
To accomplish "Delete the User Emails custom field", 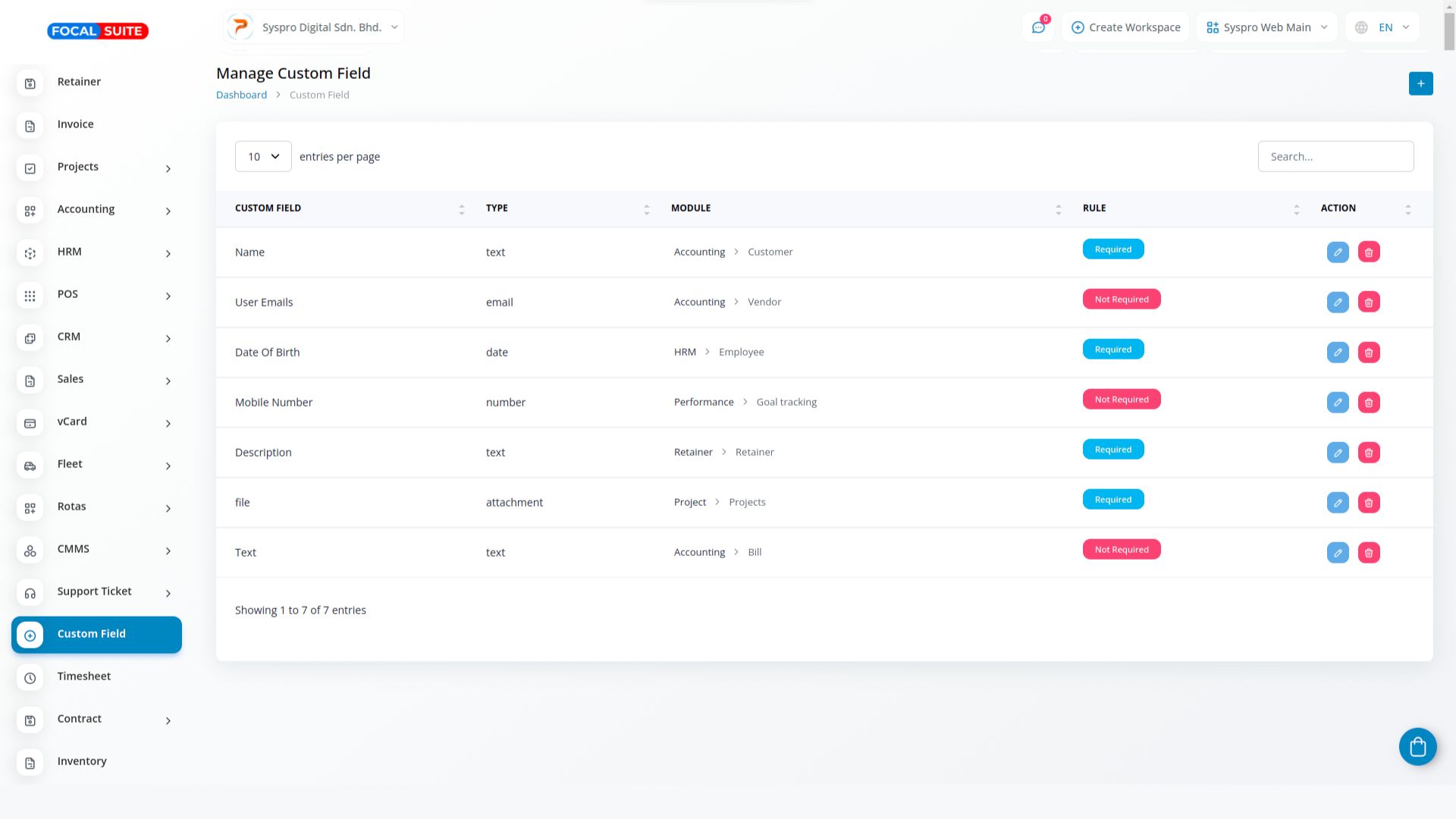I will [1369, 302].
